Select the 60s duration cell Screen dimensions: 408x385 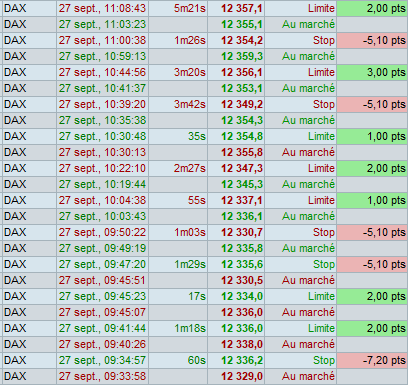click(x=178, y=360)
